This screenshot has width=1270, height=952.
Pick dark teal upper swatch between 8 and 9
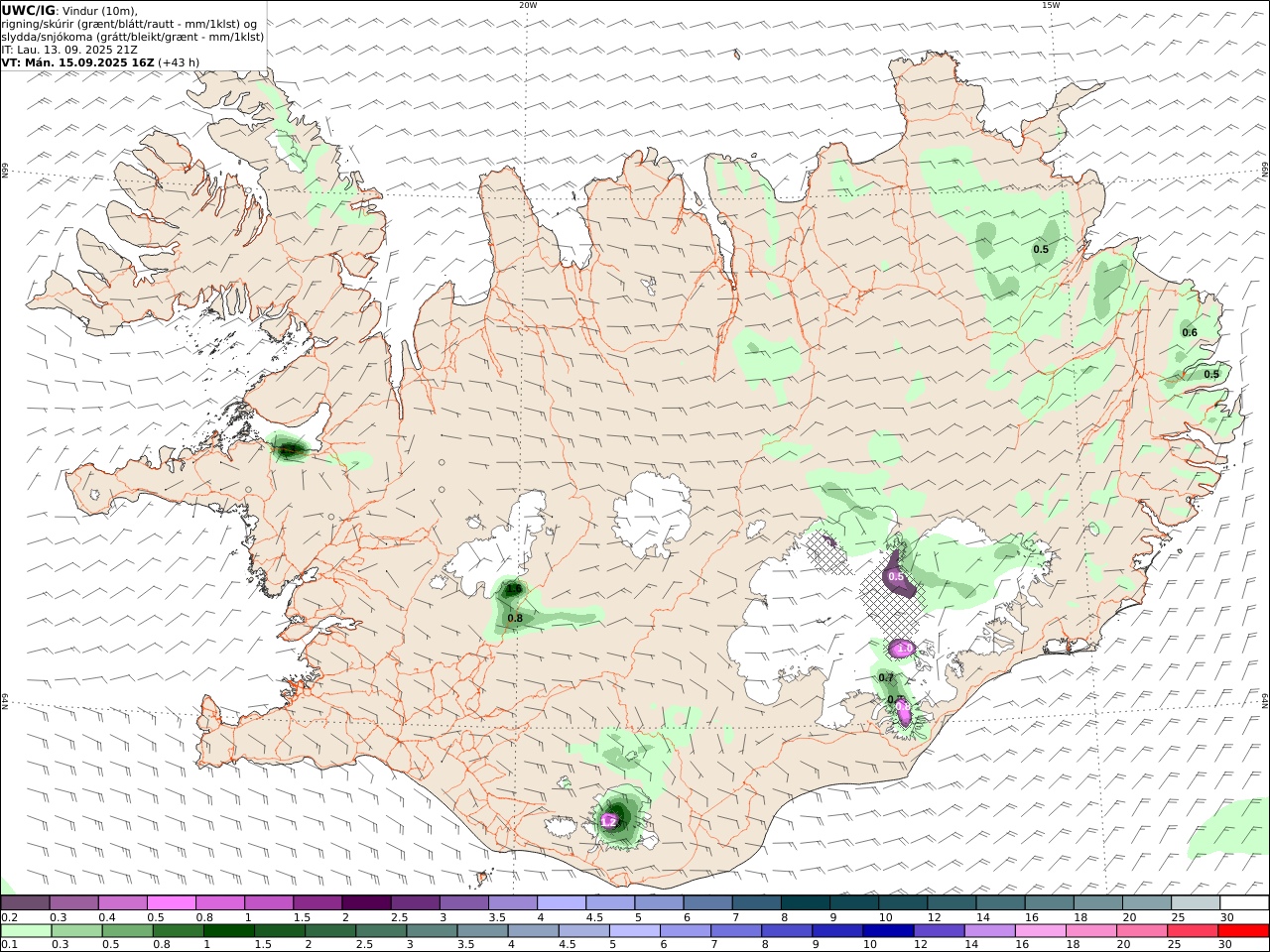805,902
